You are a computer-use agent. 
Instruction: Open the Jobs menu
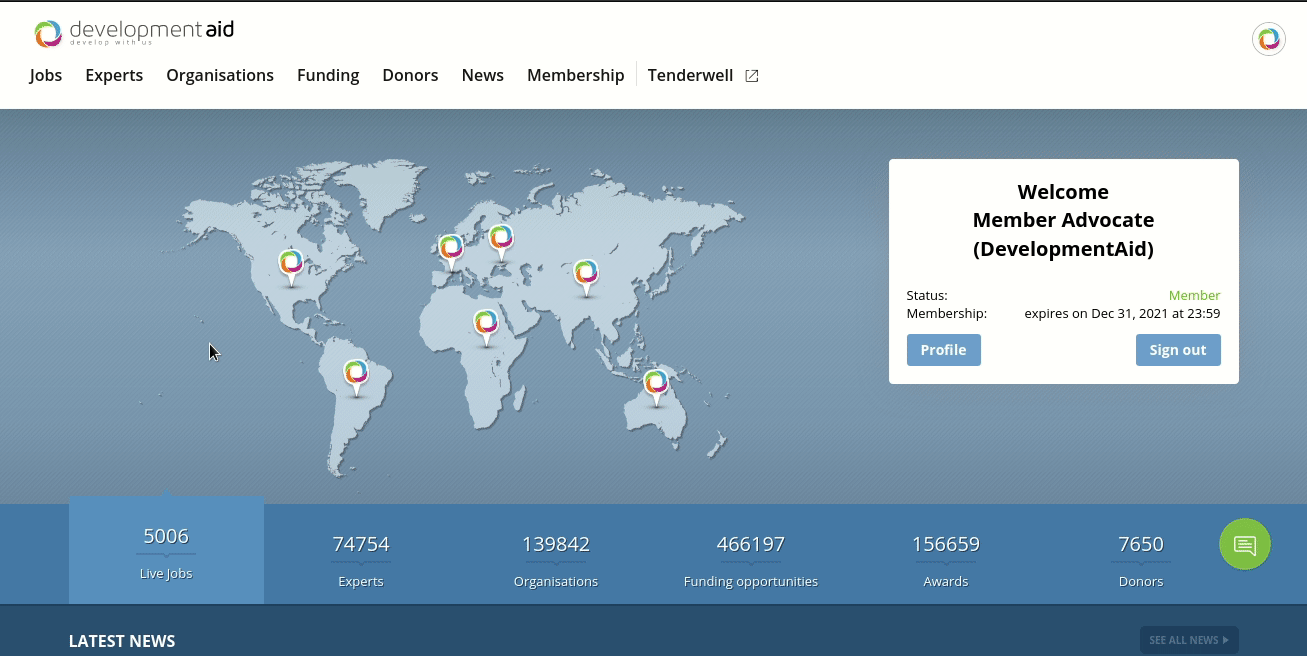(x=46, y=75)
